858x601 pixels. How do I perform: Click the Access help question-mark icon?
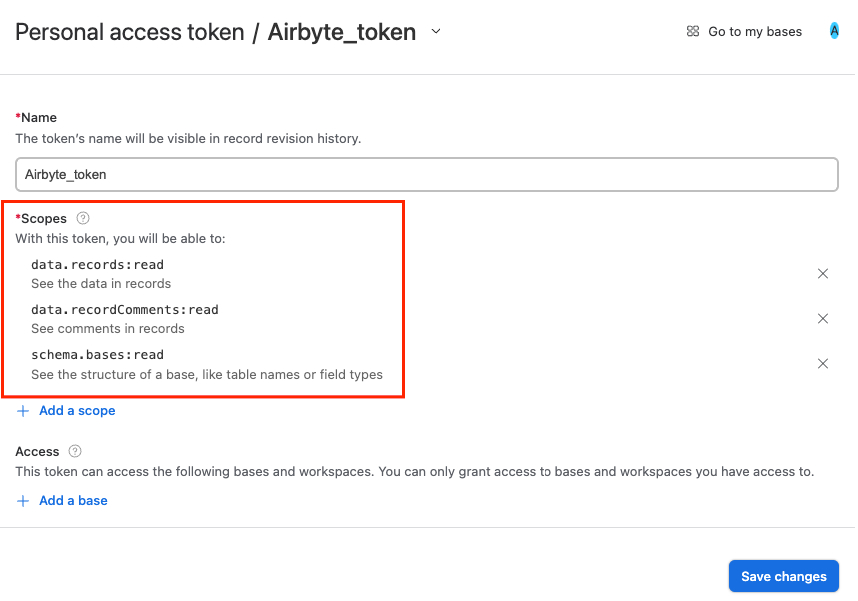coord(75,451)
